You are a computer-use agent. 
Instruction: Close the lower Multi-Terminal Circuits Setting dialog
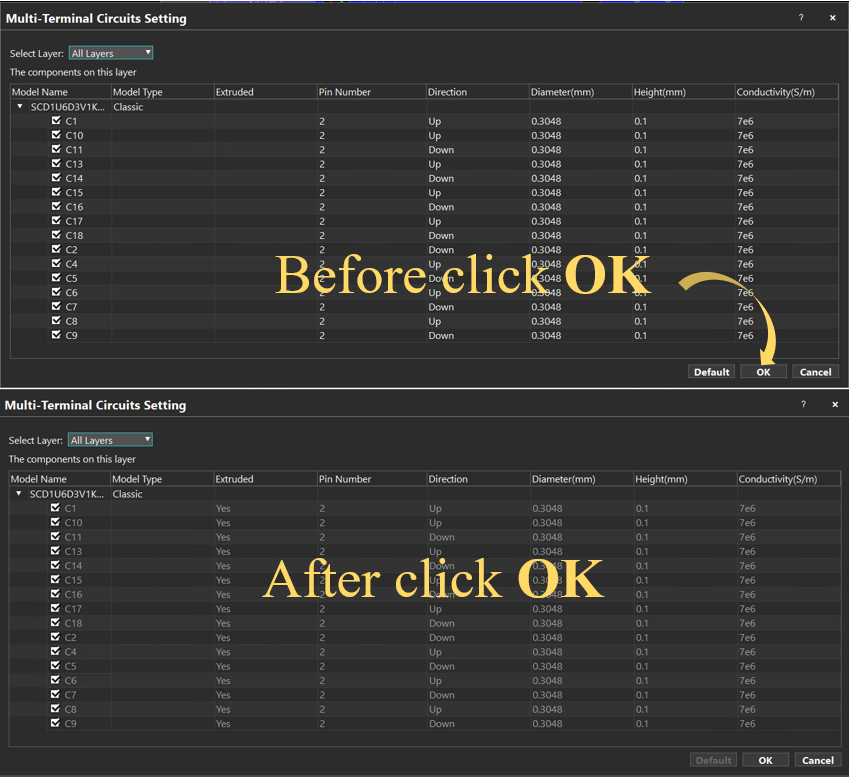pos(835,404)
